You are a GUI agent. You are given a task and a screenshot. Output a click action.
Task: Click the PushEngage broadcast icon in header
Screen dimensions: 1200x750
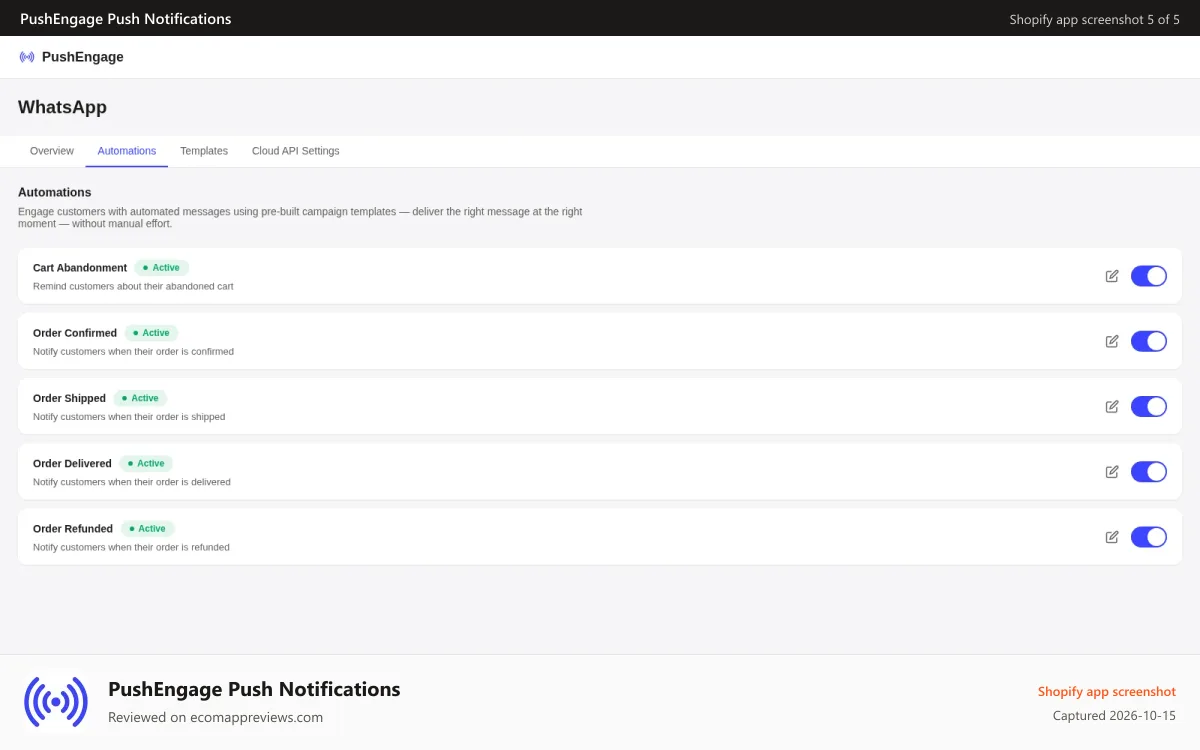coord(27,57)
